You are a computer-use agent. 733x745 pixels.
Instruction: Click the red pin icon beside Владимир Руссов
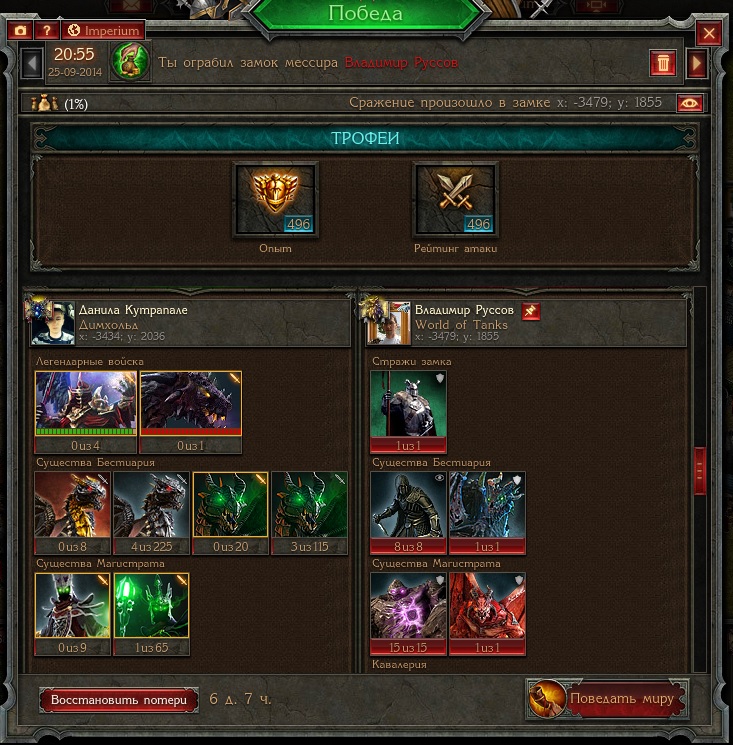(531, 311)
